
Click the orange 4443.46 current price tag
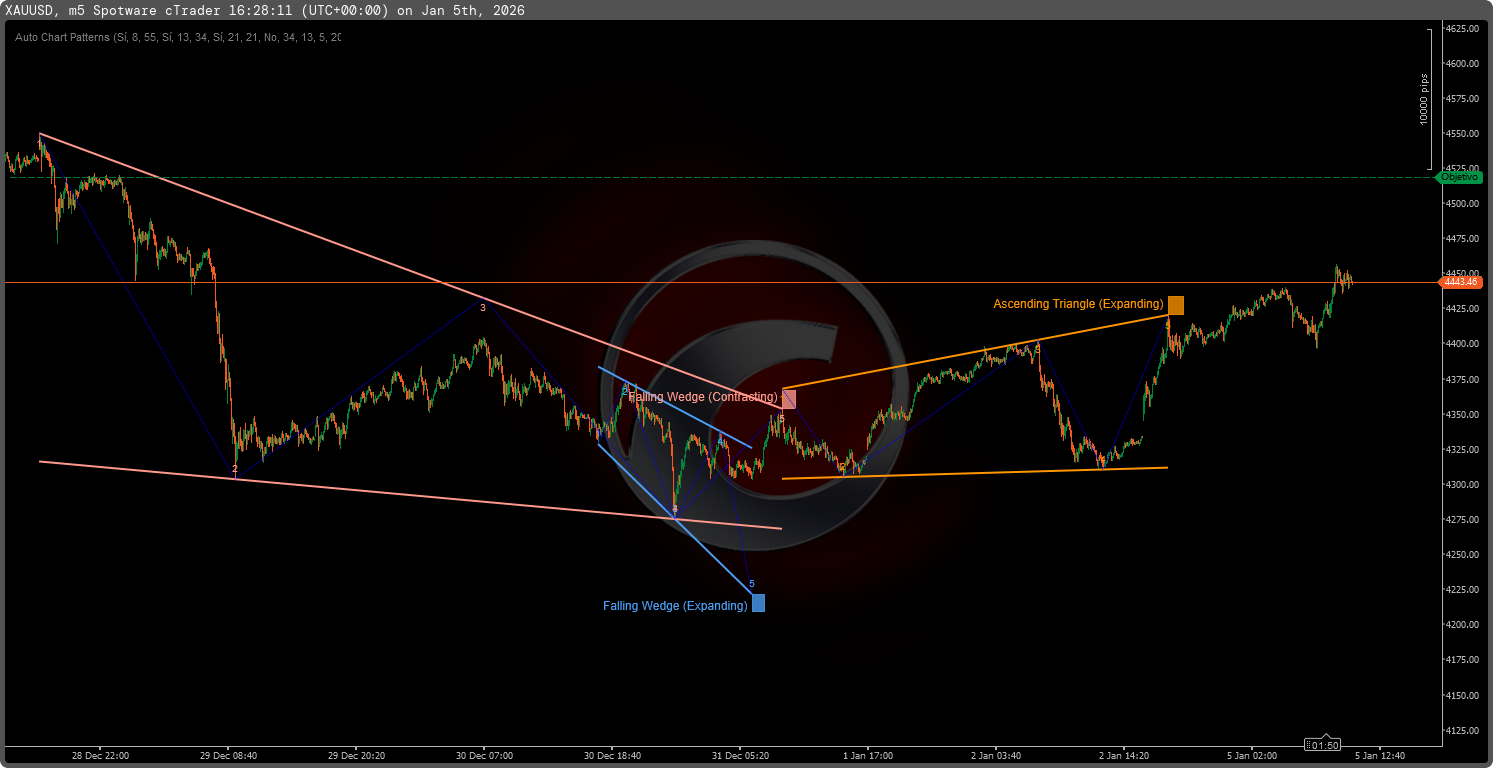[x=1461, y=282]
